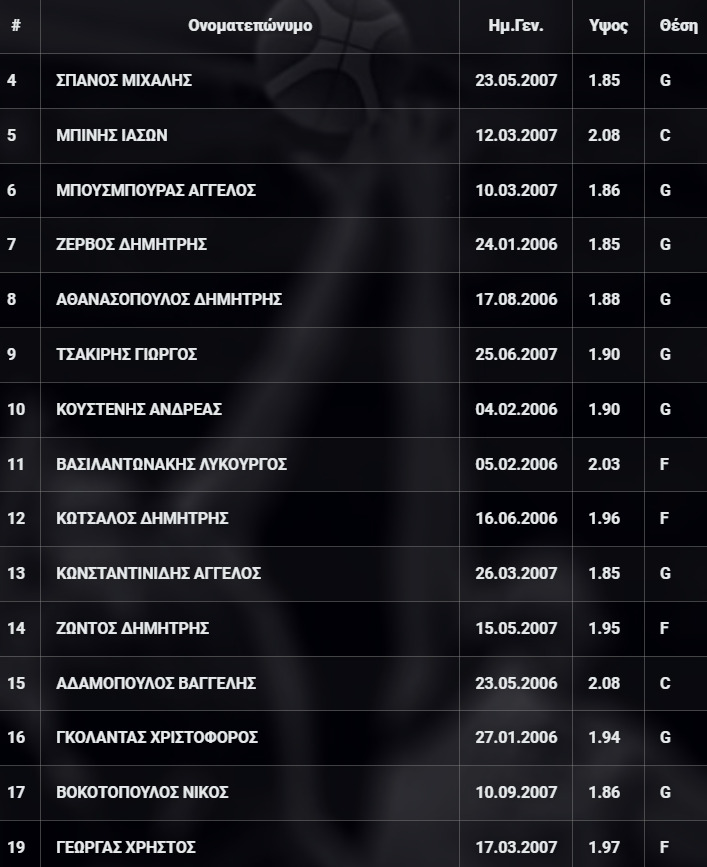The width and height of the screenshot is (707, 867).
Task: Select ΑΔΑΜΟΠΟΥΛΟΣ ΒΑΓΓΕΛΗΣ name
Action: pos(156,683)
